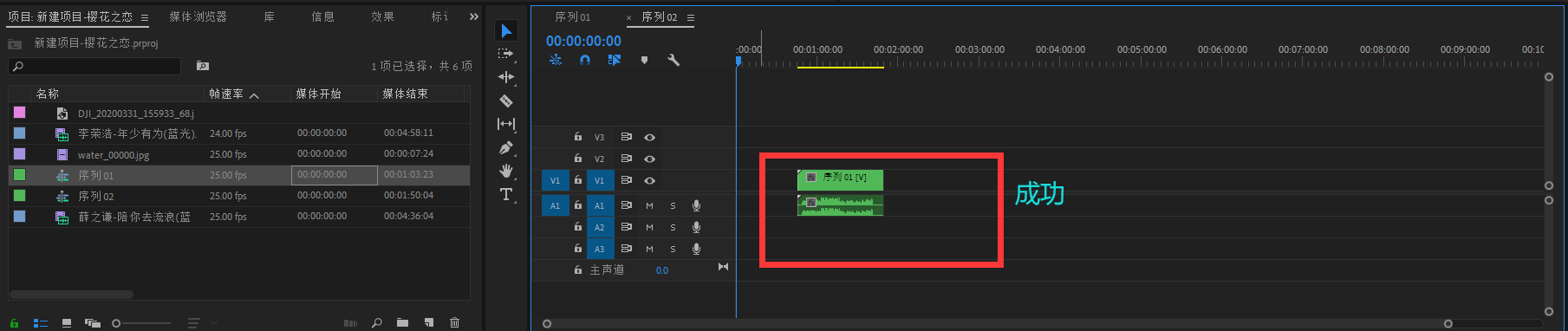Switch to 库 tab
Image resolution: width=1568 pixels, height=331 pixels.
(270, 16)
